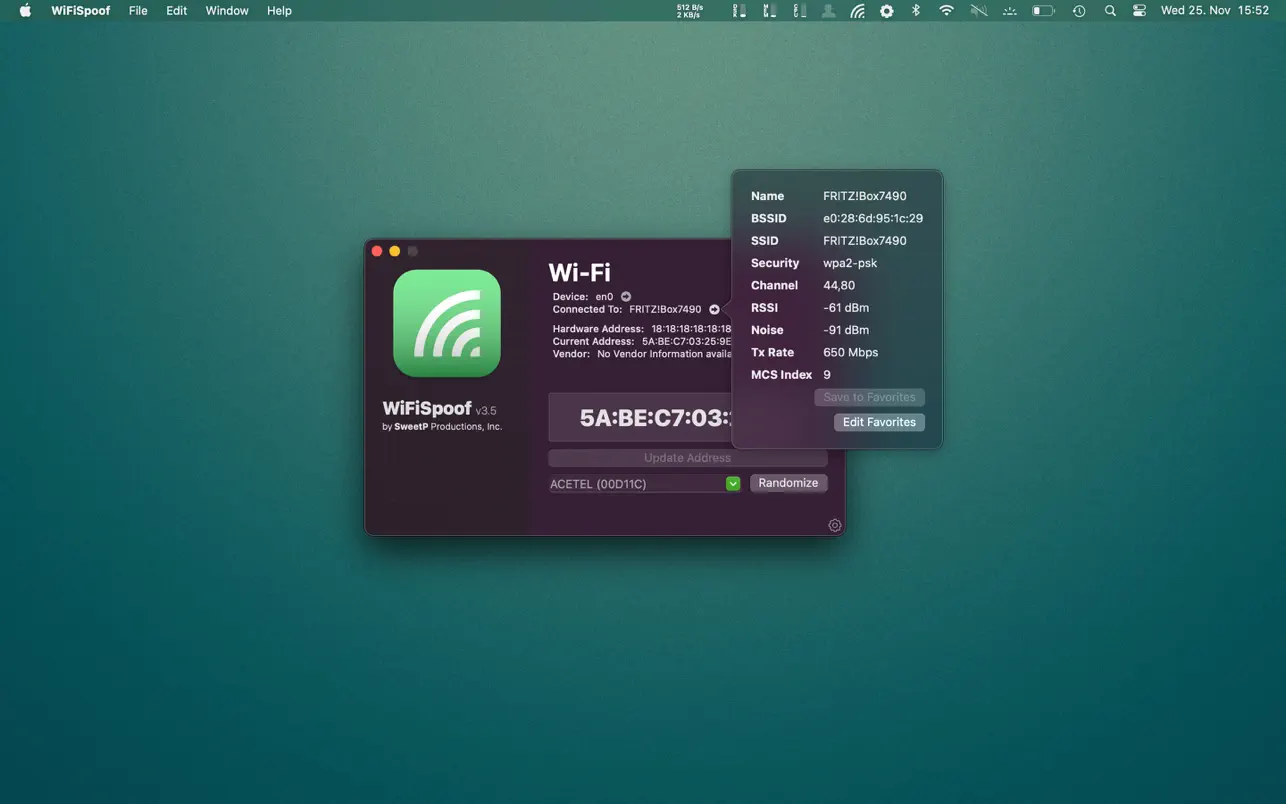Image resolution: width=1286 pixels, height=804 pixels.
Task: Click the system Wi-Fi icon in menu bar
Action: 946,11
